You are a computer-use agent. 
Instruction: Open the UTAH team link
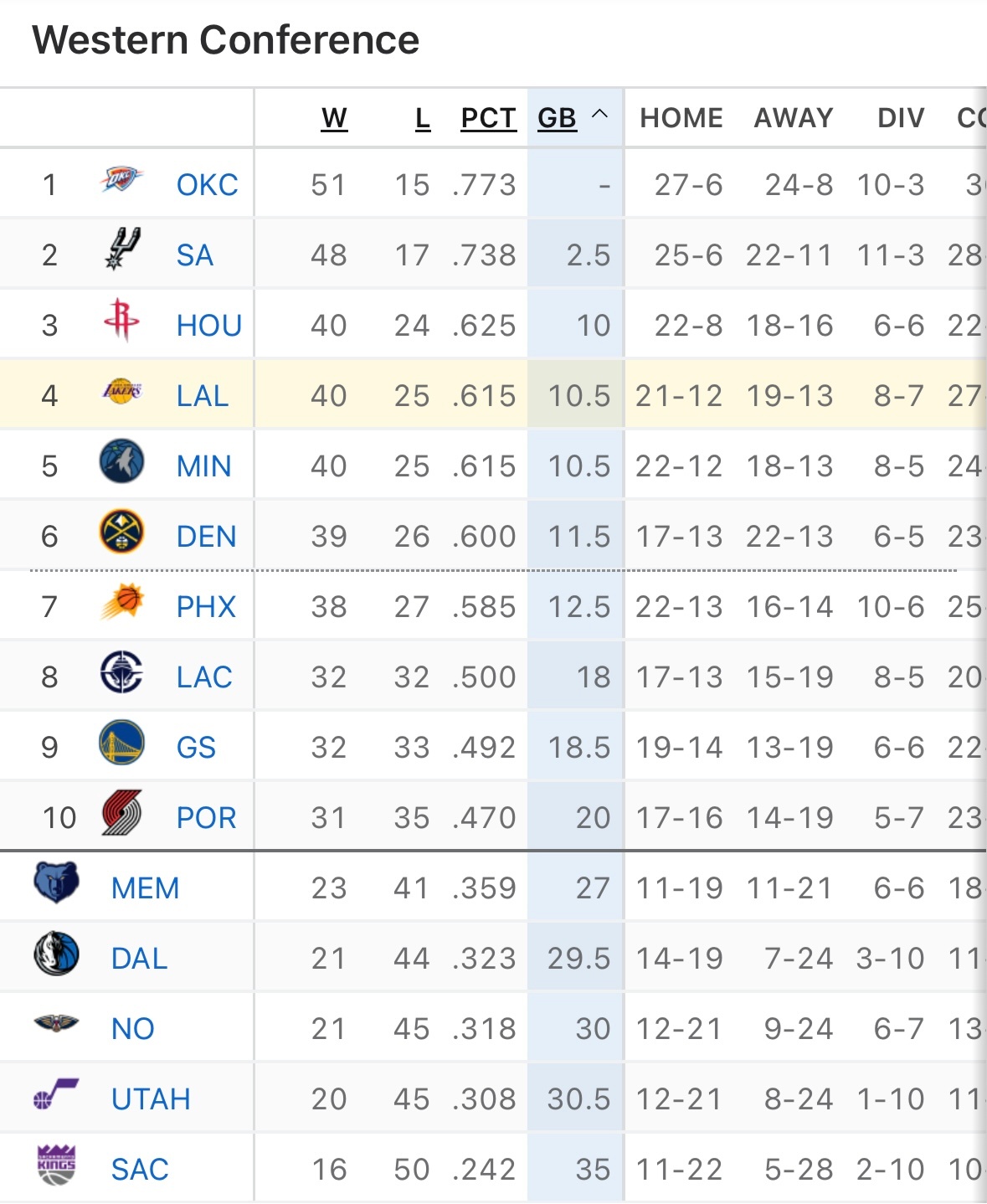pos(151,1099)
